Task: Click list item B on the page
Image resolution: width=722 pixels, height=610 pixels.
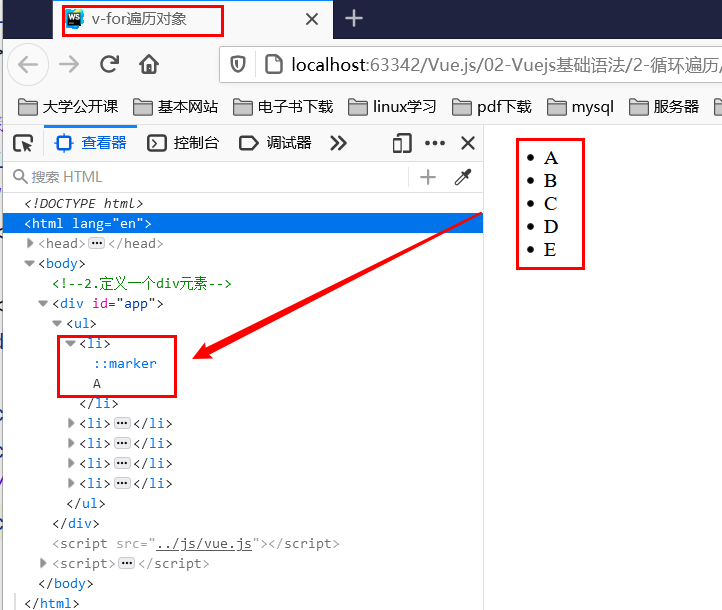Action: [x=550, y=181]
